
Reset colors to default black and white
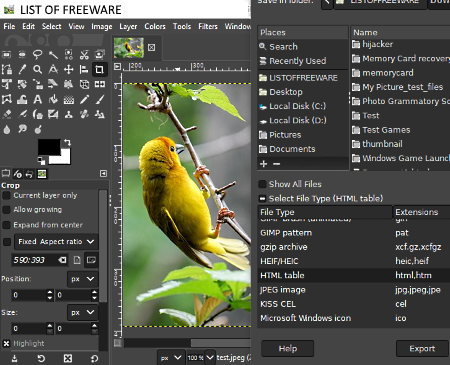(x=41, y=161)
